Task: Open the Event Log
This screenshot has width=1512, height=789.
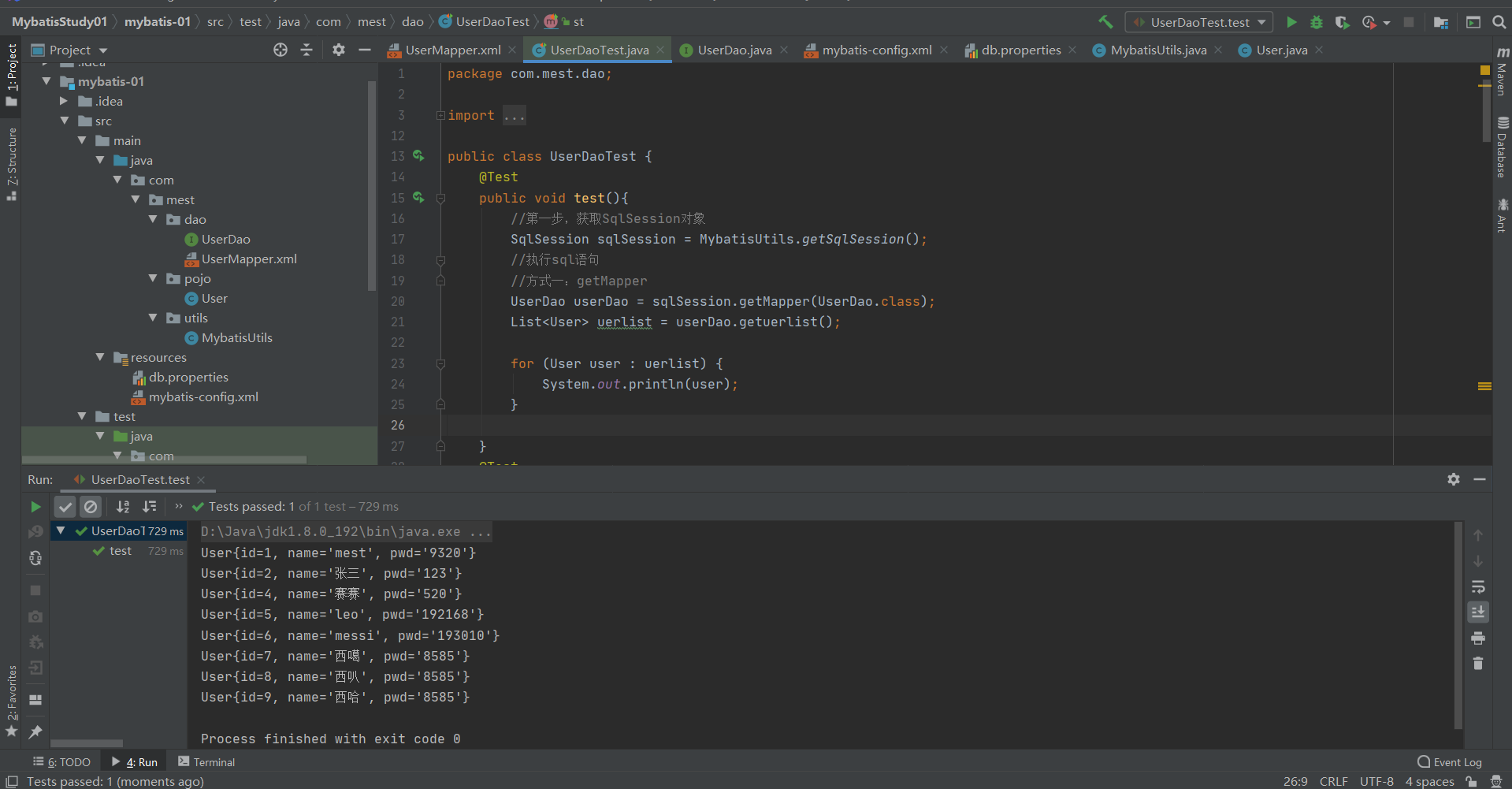Action: coord(1450,761)
